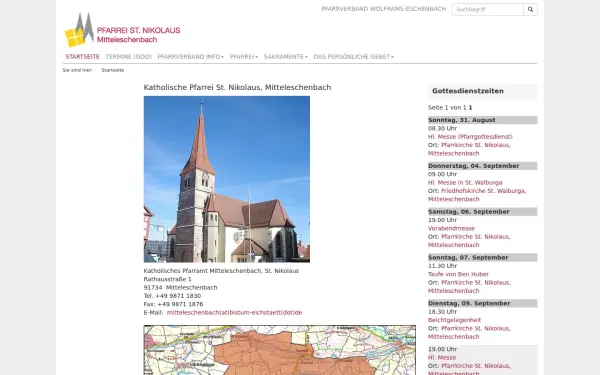
Task: Click the Rathausstraße 1 address line
Action: tap(167, 279)
